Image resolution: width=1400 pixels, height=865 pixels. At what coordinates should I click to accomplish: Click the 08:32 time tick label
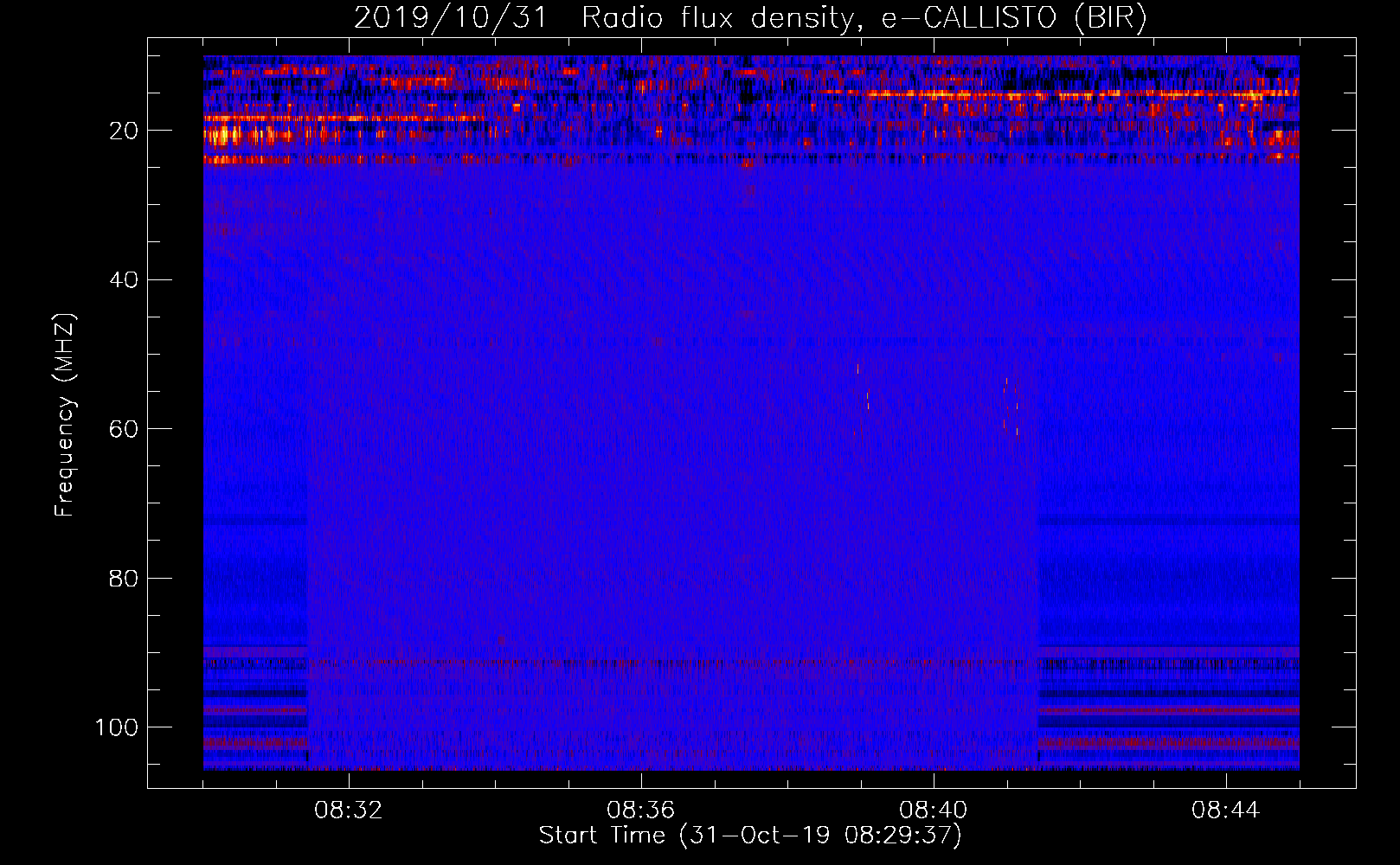[349, 811]
